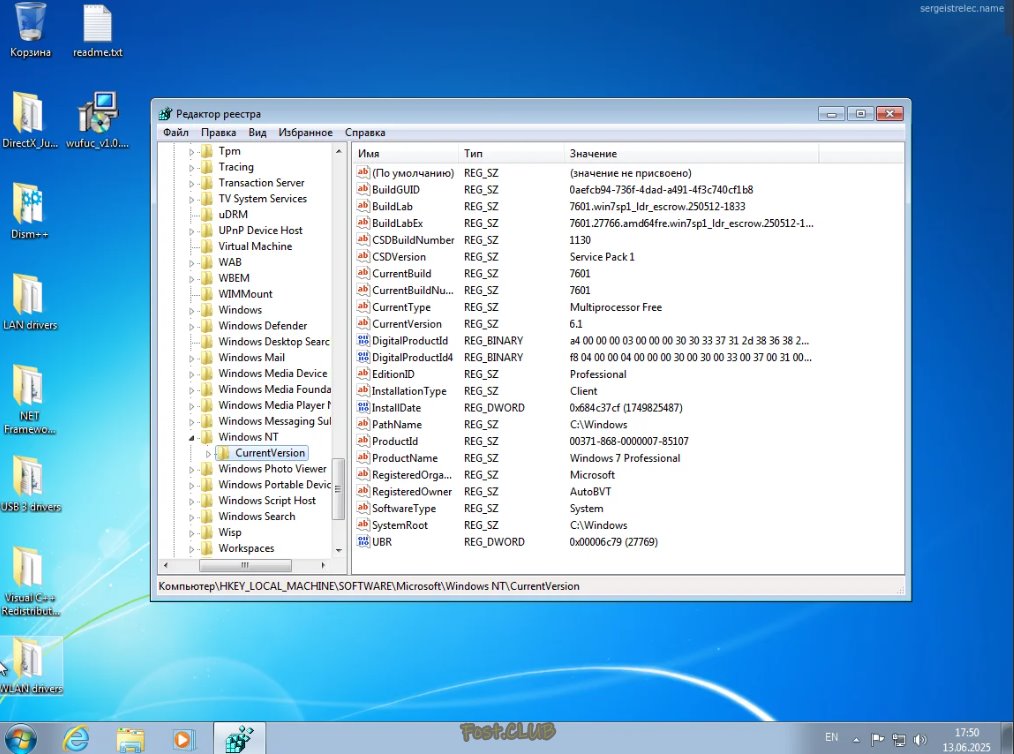Open the Вид menu
1014x754 pixels.
[x=257, y=133]
